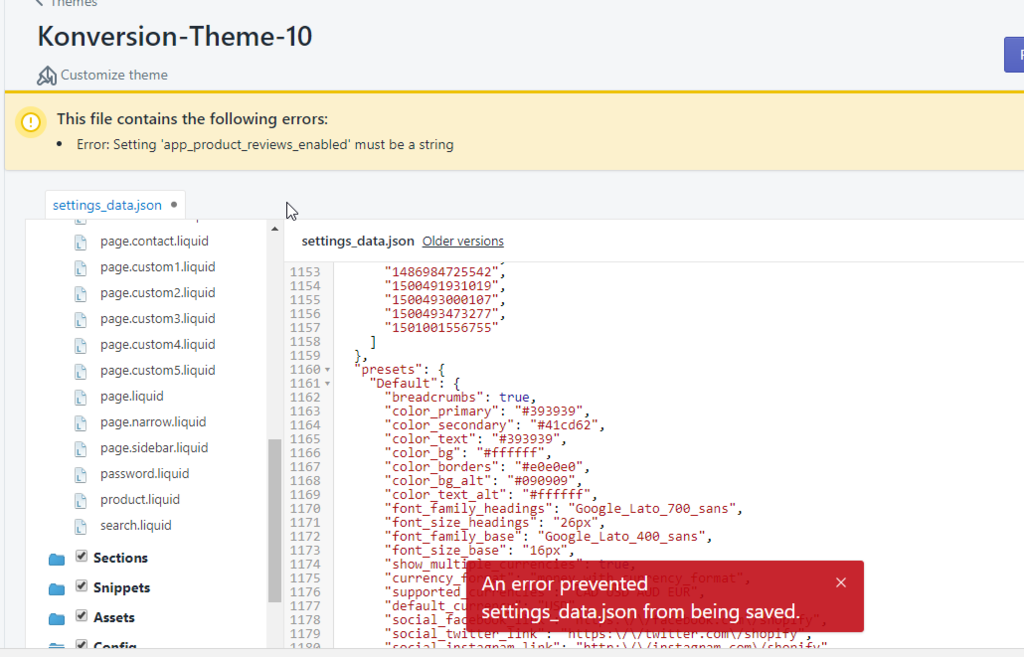Click the "1501001556755" code line
The image size is (1024, 657).
pos(441,328)
